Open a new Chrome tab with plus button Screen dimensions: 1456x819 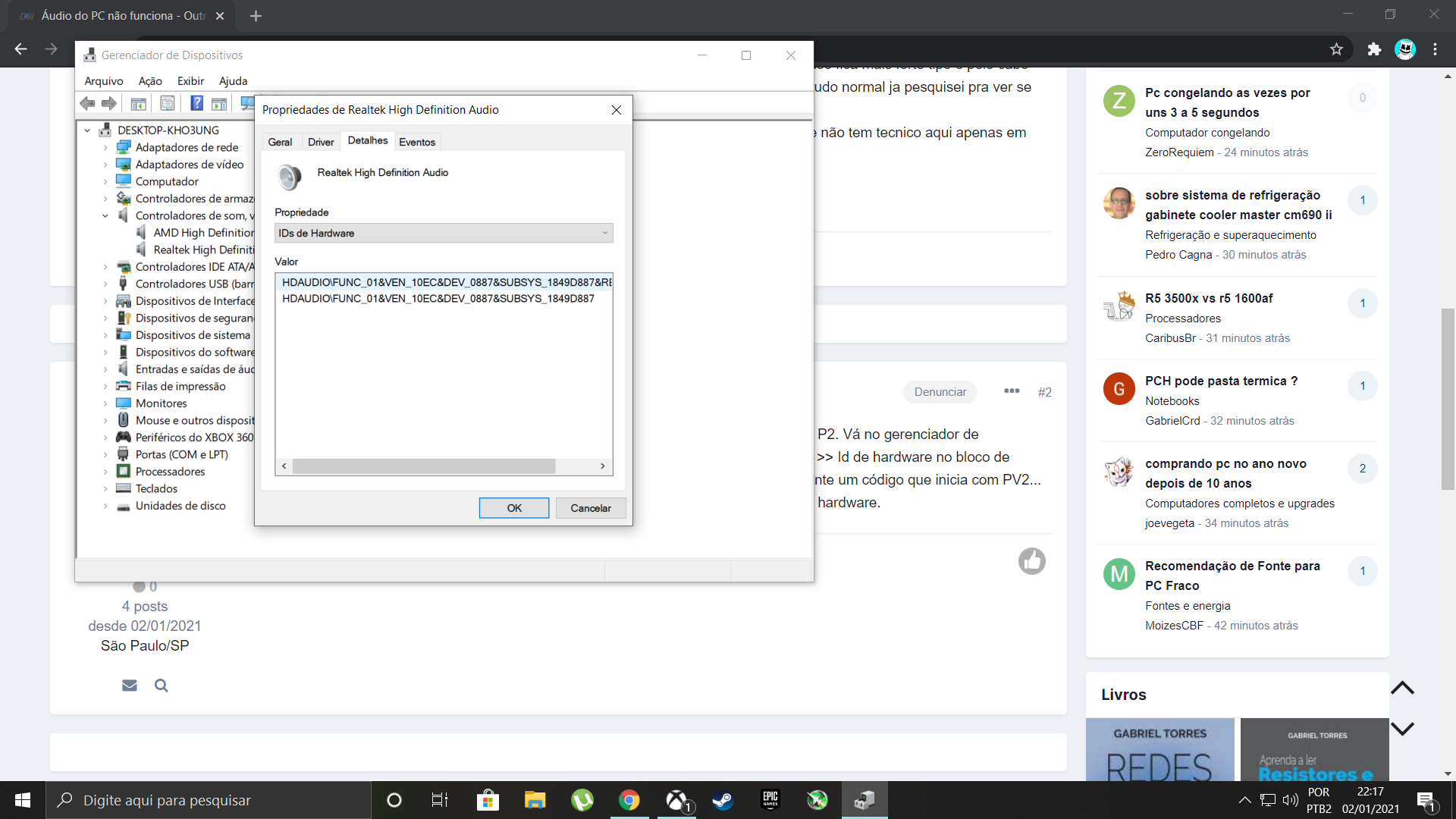coord(256,16)
